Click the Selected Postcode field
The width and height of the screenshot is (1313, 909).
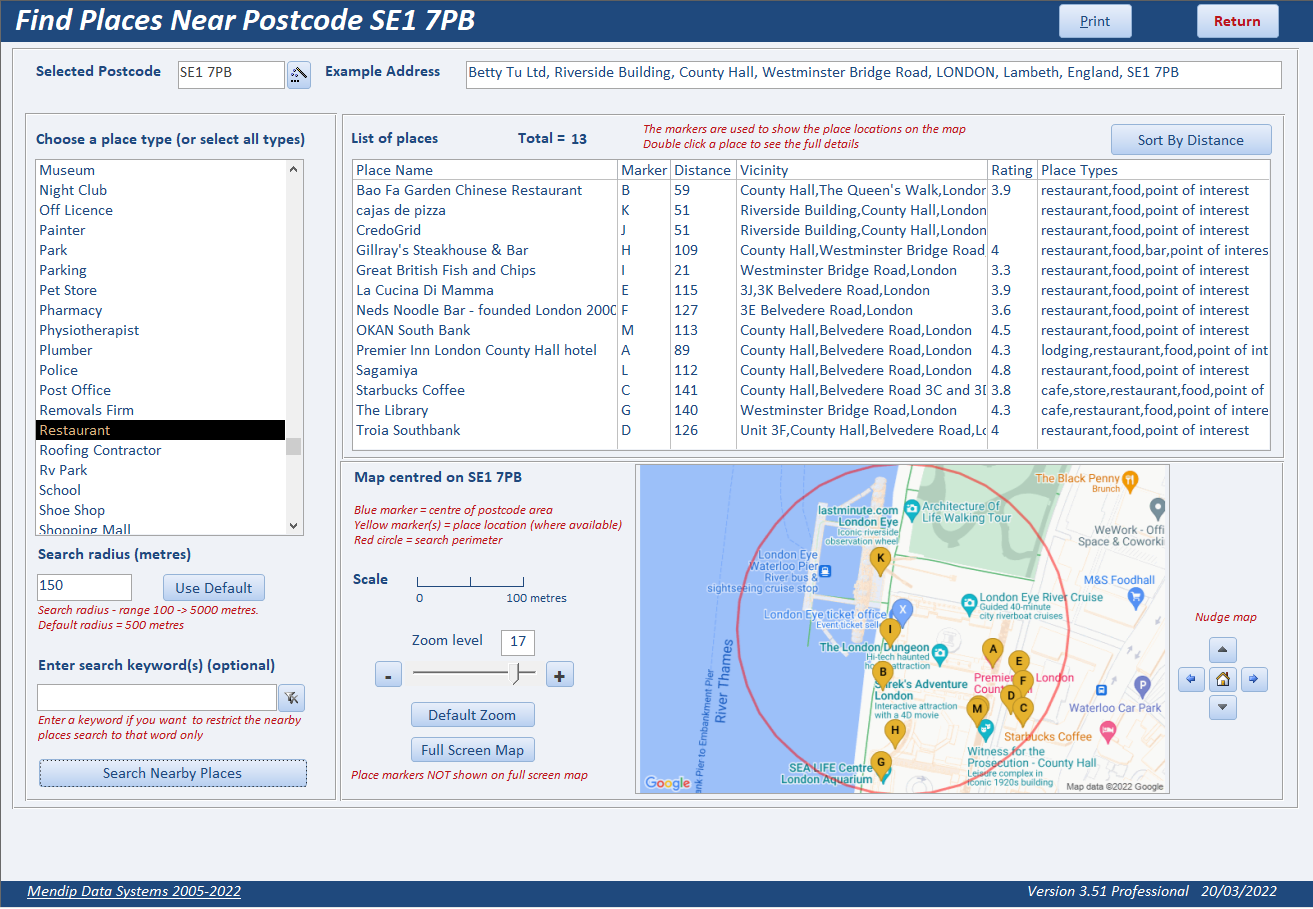(x=231, y=75)
